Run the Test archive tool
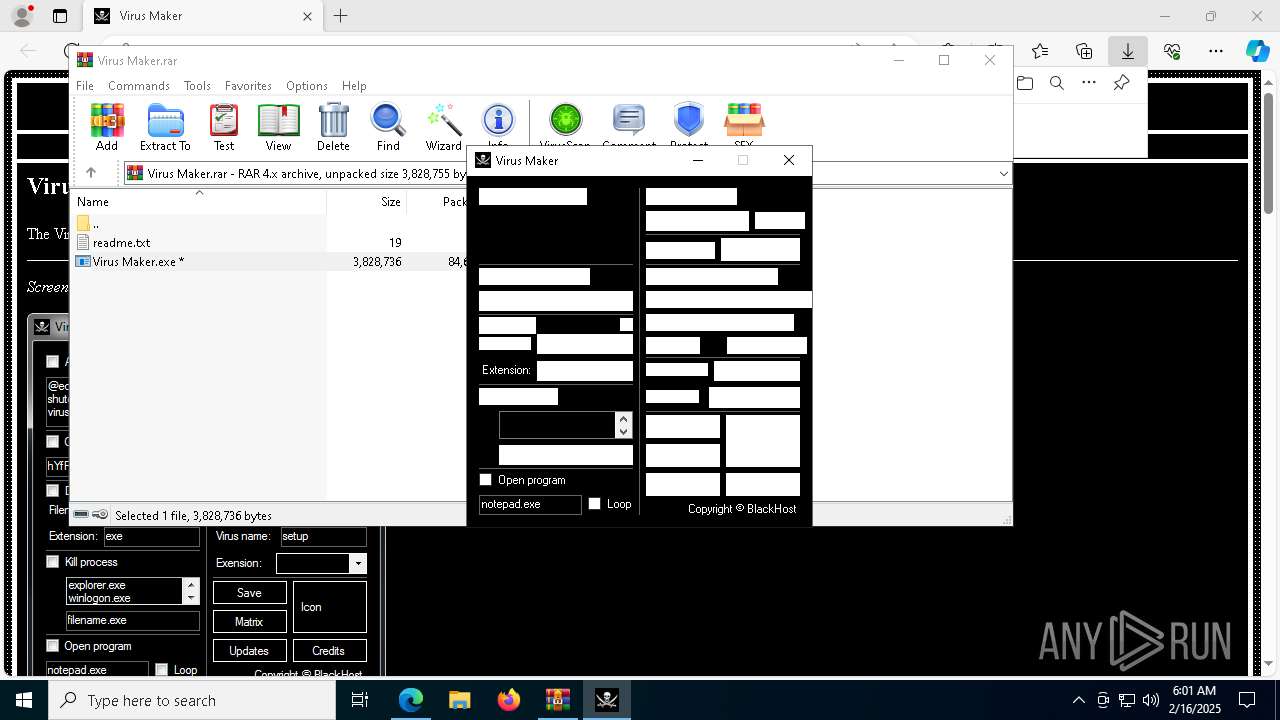1280x720 pixels. click(x=224, y=127)
